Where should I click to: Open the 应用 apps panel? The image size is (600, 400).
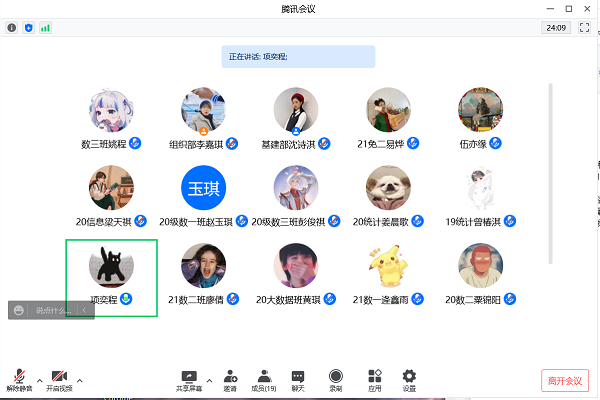click(374, 379)
